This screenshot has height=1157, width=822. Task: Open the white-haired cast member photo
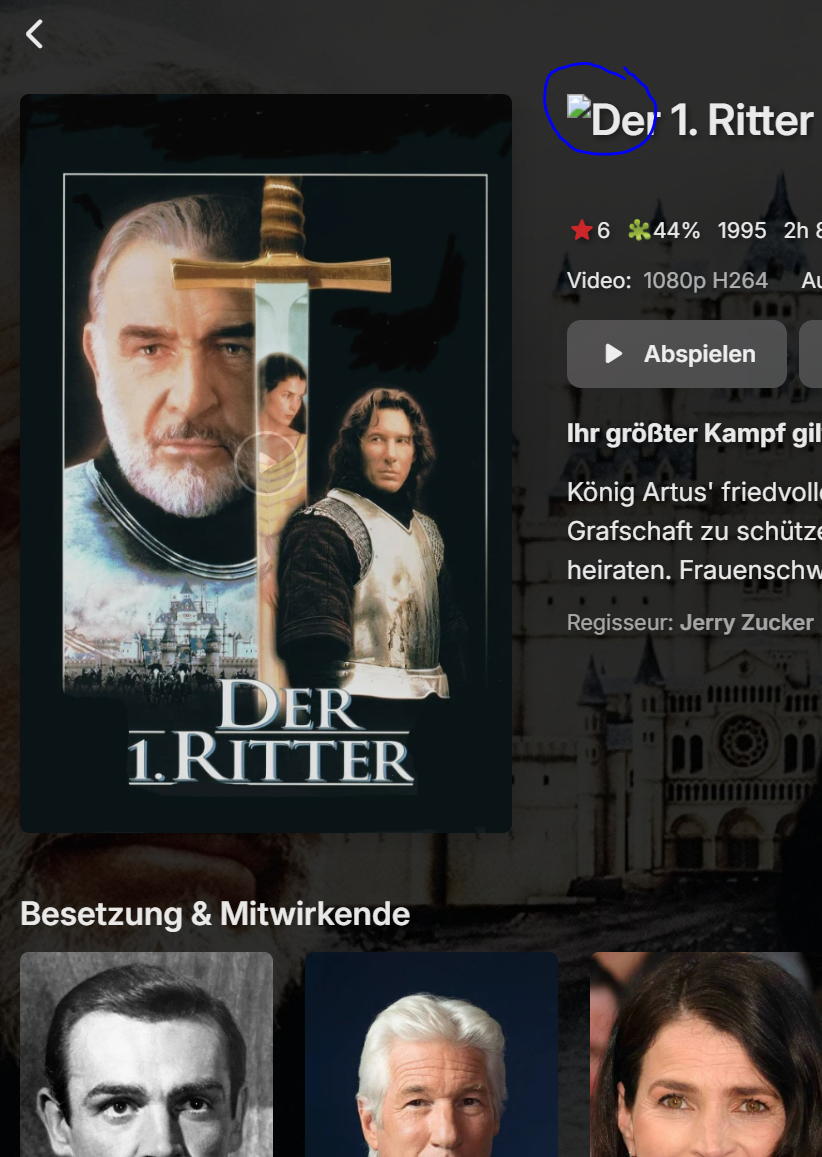[x=431, y=1054]
